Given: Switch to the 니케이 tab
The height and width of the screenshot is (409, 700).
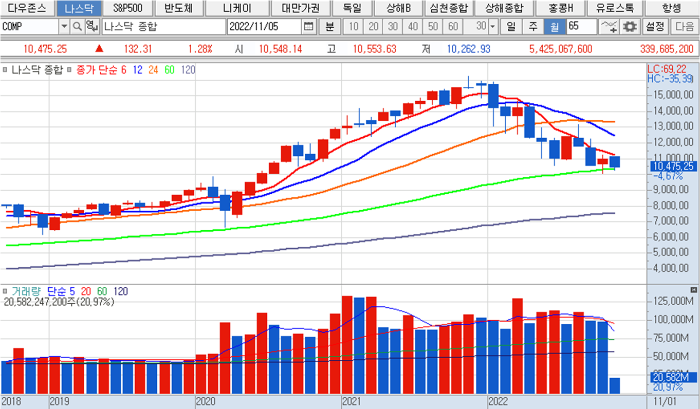Looking at the screenshot, I should [238, 8].
